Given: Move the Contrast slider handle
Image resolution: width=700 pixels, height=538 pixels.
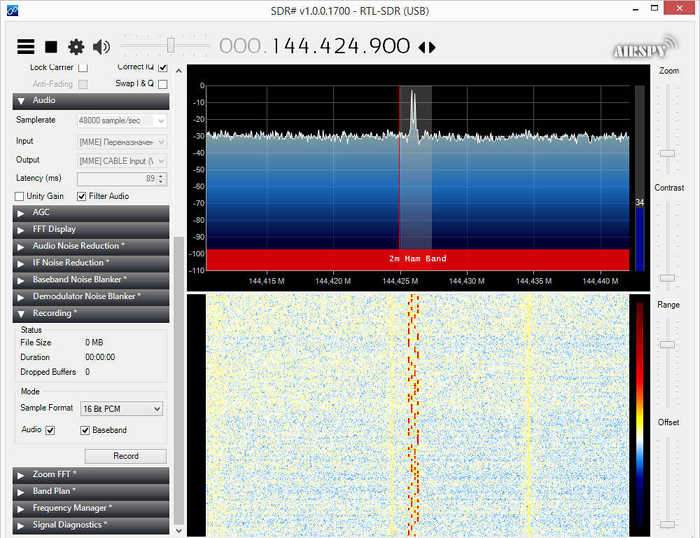Looking at the screenshot, I should tap(668, 278).
